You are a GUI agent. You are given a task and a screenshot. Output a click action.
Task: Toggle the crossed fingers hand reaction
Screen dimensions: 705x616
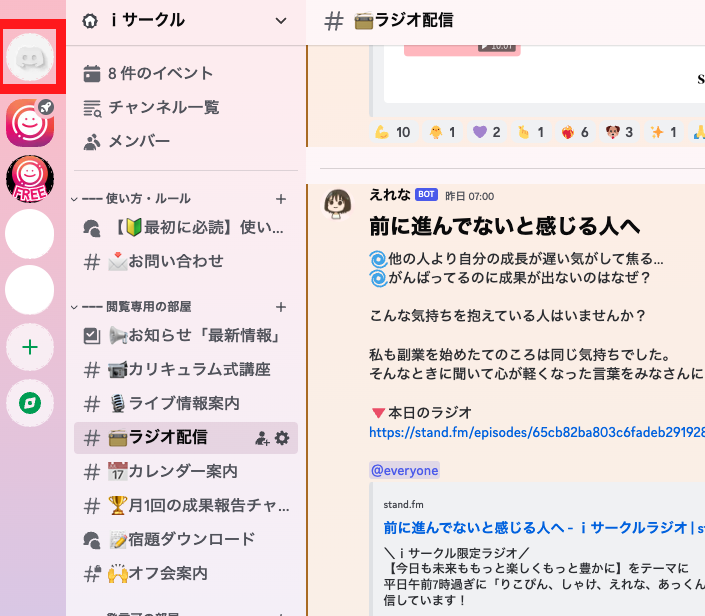click(x=531, y=132)
